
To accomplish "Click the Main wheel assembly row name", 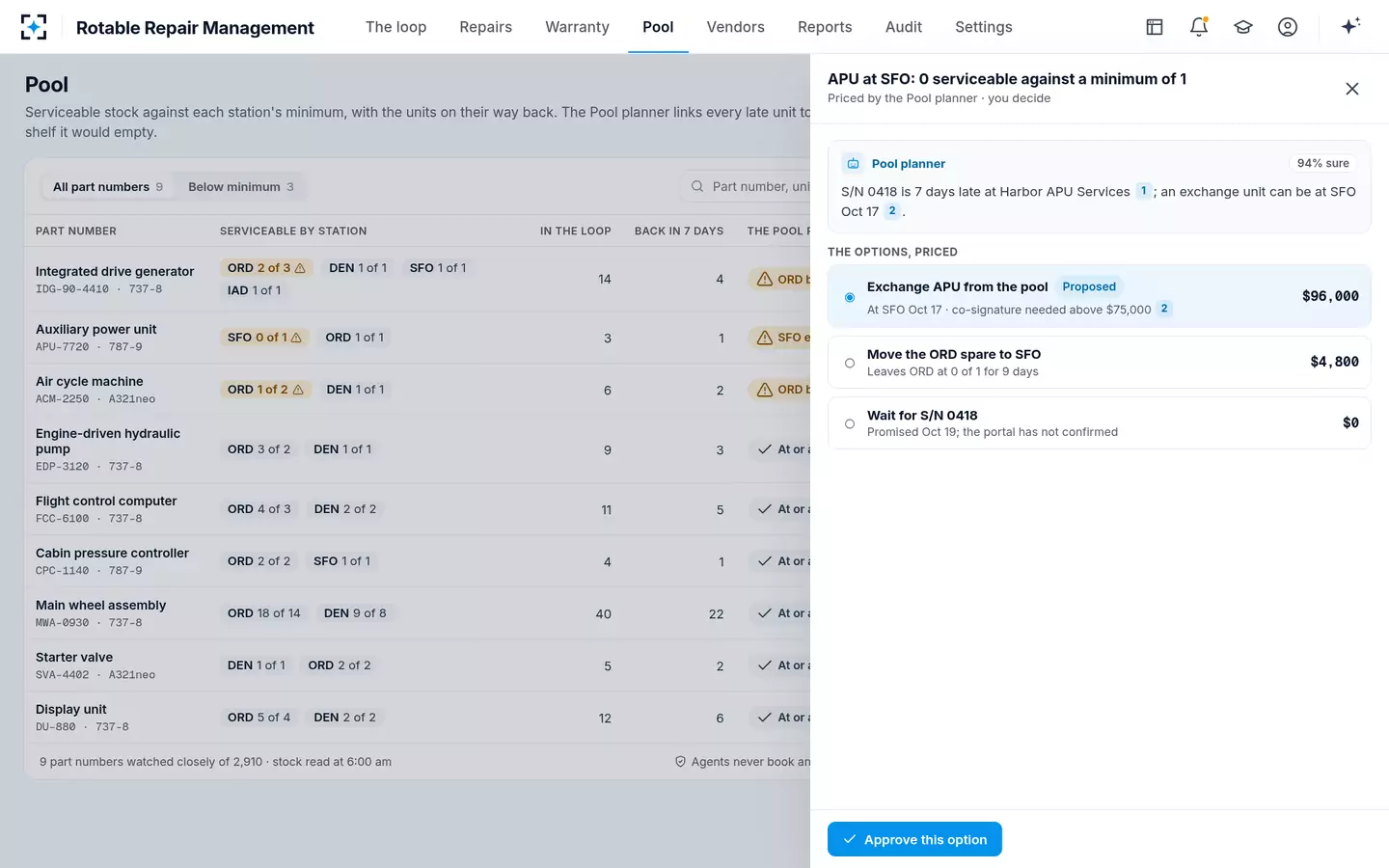I will click(100, 605).
